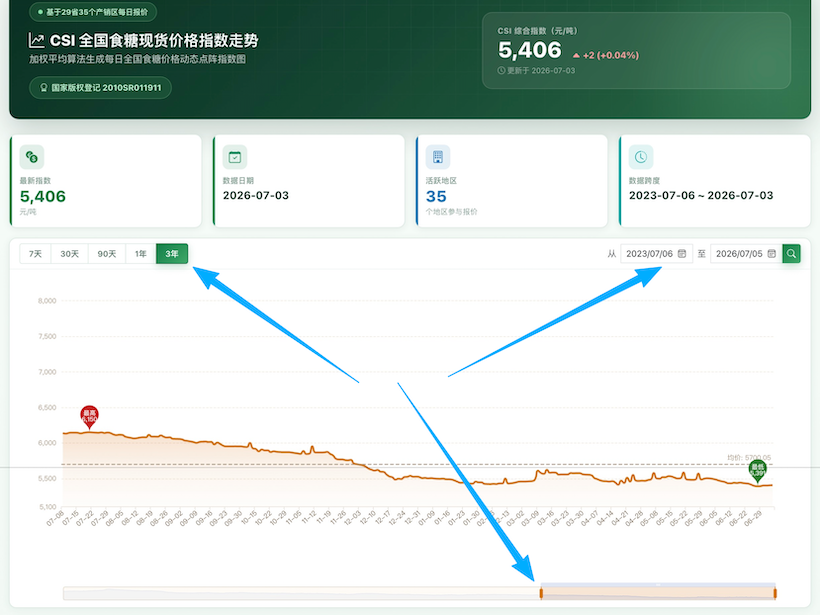Click the green 最低 low marker pin
Viewport: 820px width, 615px height.
[x=757, y=470]
